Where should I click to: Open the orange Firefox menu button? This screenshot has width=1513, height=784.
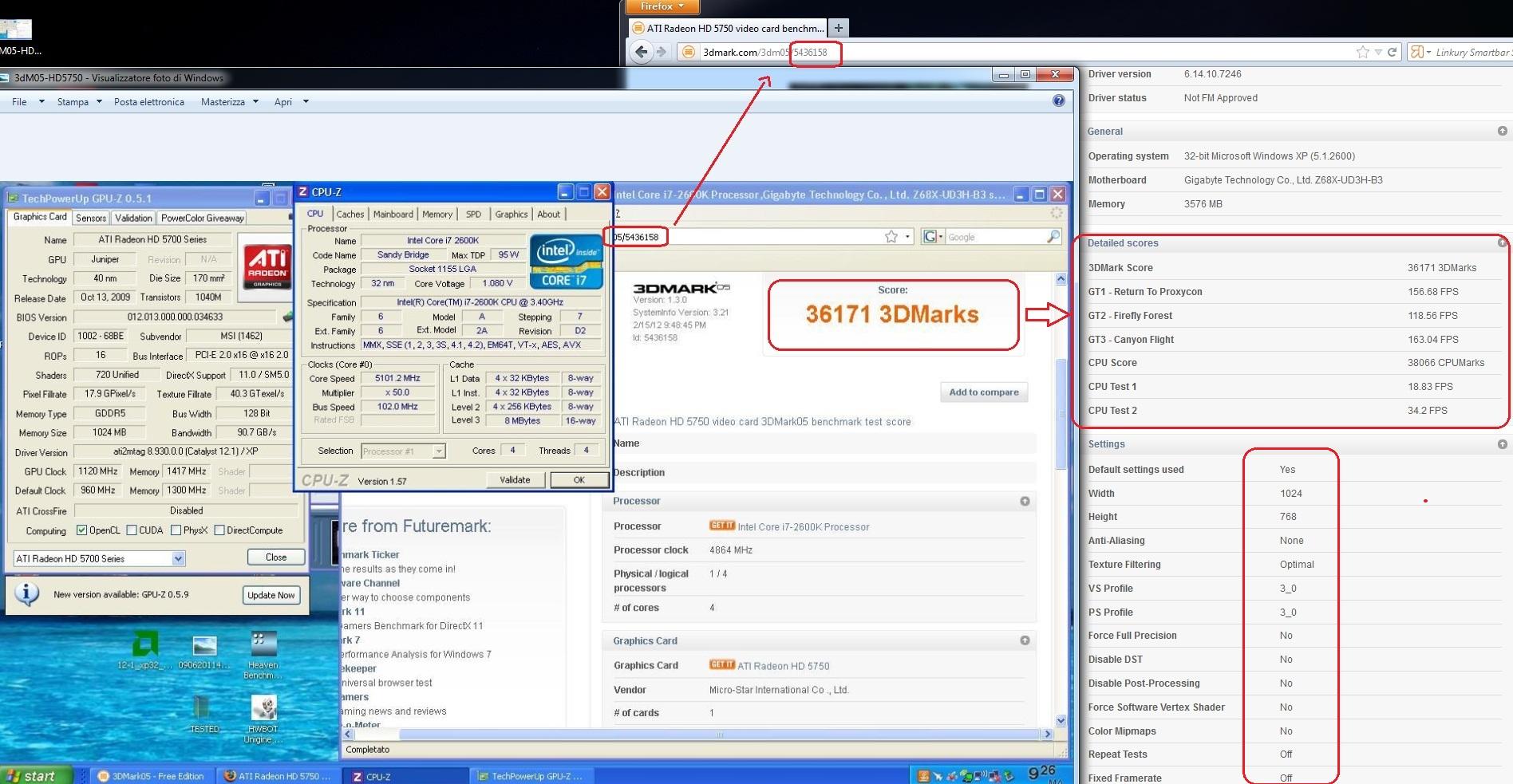coord(662,6)
